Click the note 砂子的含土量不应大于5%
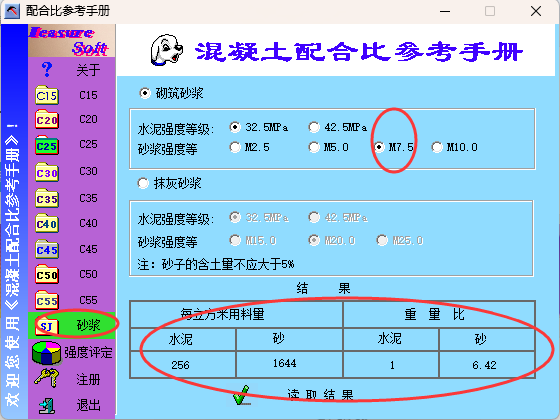The width and height of the screenshot is (560, 420). 216,264
